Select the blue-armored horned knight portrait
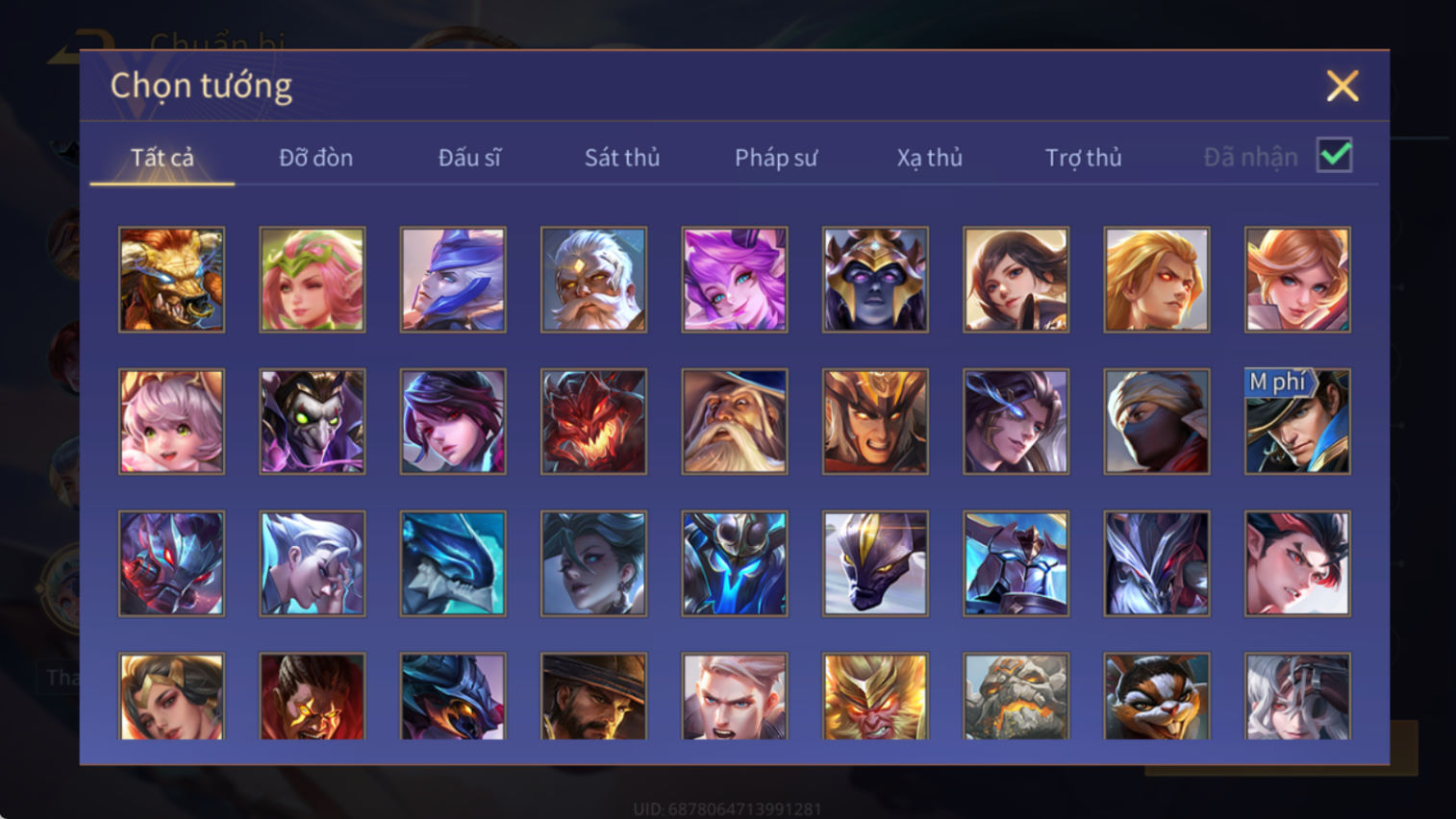 (x=735, y=563)
